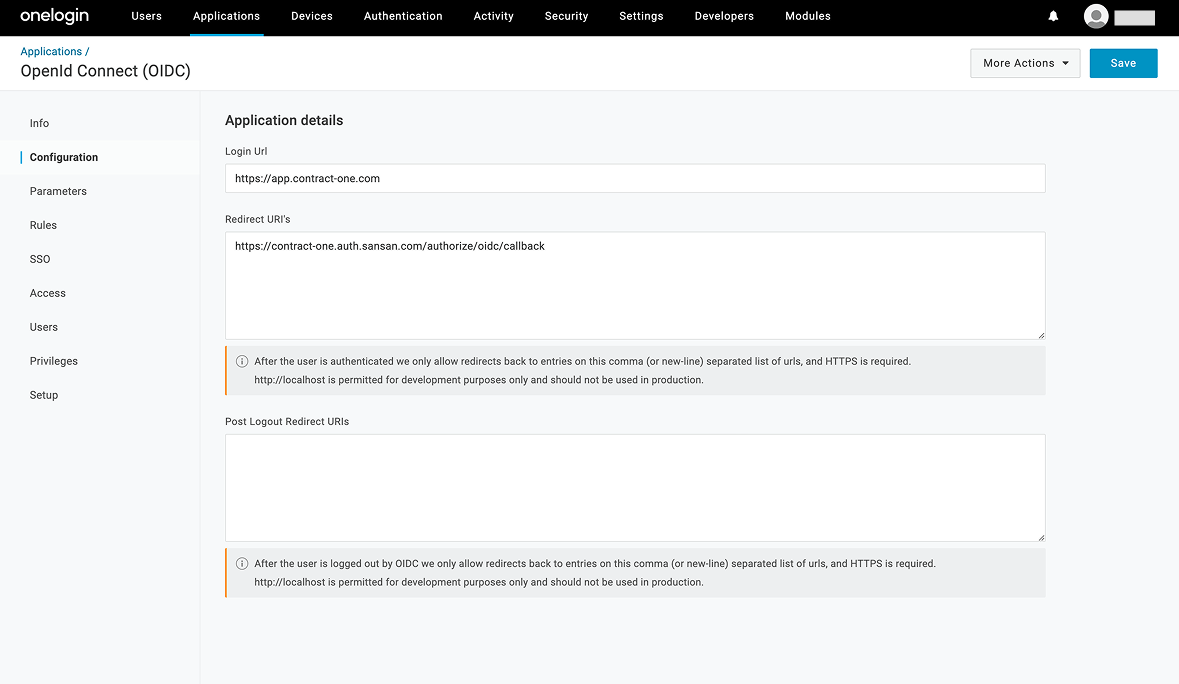Open the Devices top menu

pyautogui.click(x=312, y=16)
